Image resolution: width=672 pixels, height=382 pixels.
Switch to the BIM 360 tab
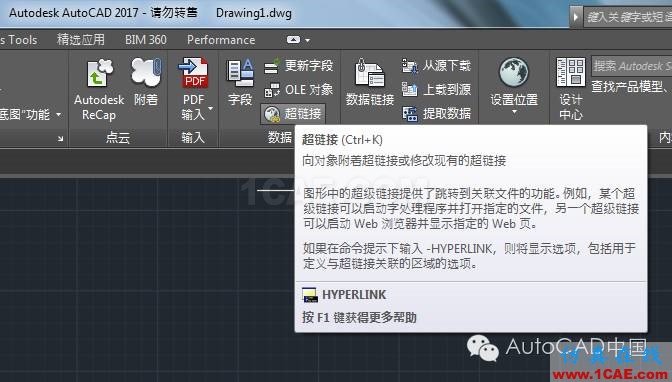(x=146, y=40)
